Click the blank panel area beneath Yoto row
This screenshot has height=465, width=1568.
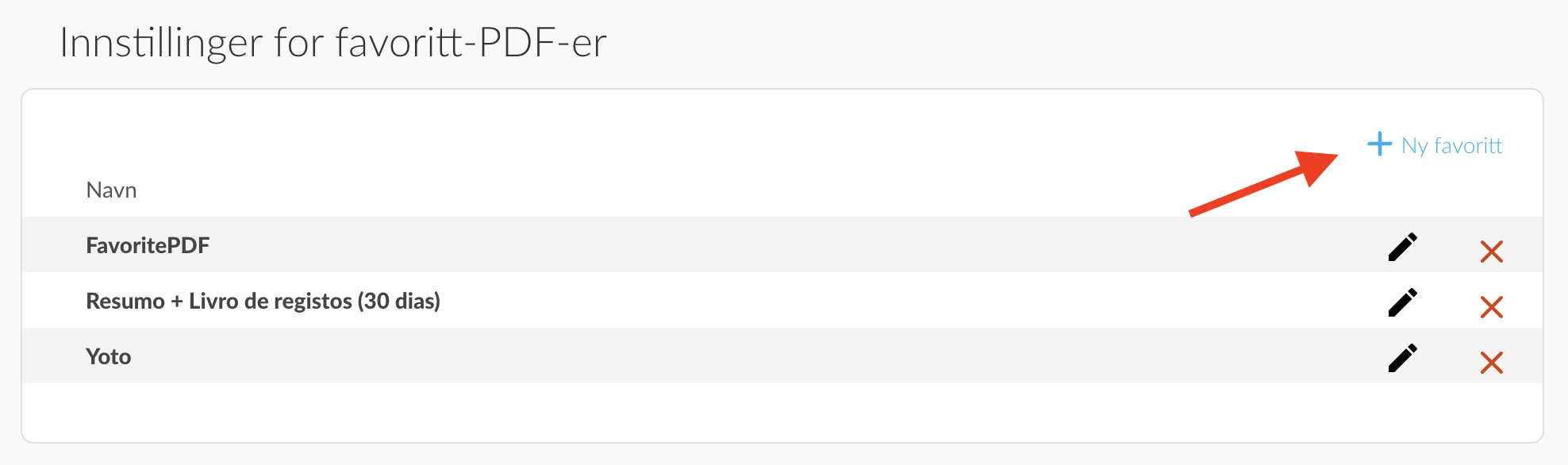click(x=782, y=412)
